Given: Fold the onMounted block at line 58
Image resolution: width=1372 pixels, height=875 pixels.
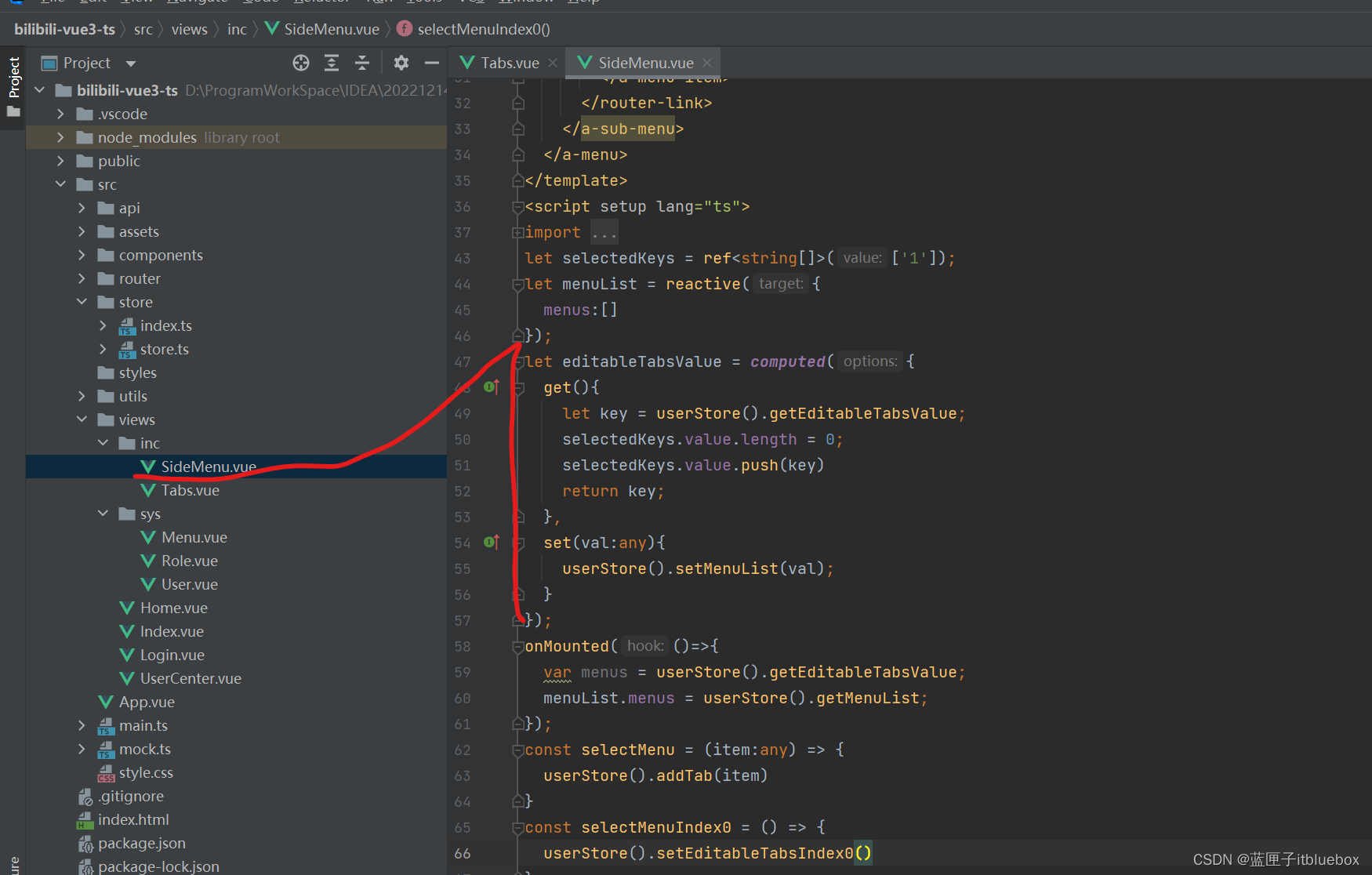Looking at the screenshot, I should [x=517, y=647].
